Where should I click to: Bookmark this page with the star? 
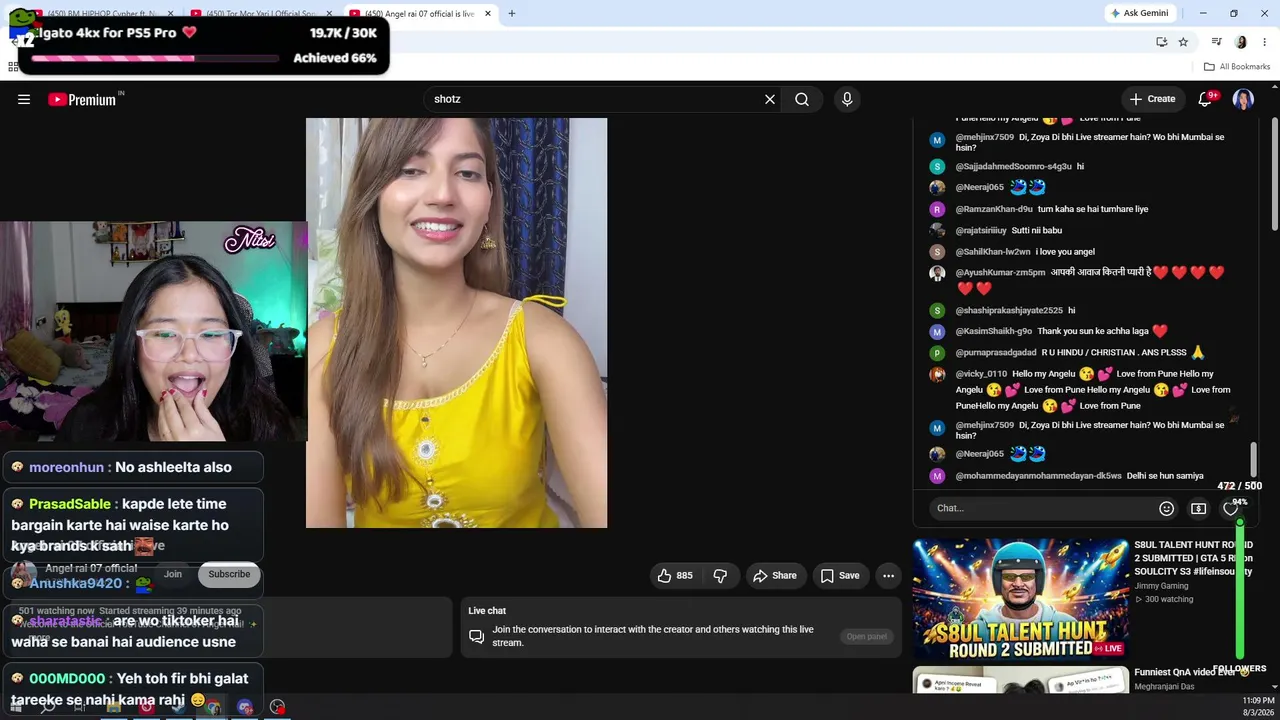1183,42
